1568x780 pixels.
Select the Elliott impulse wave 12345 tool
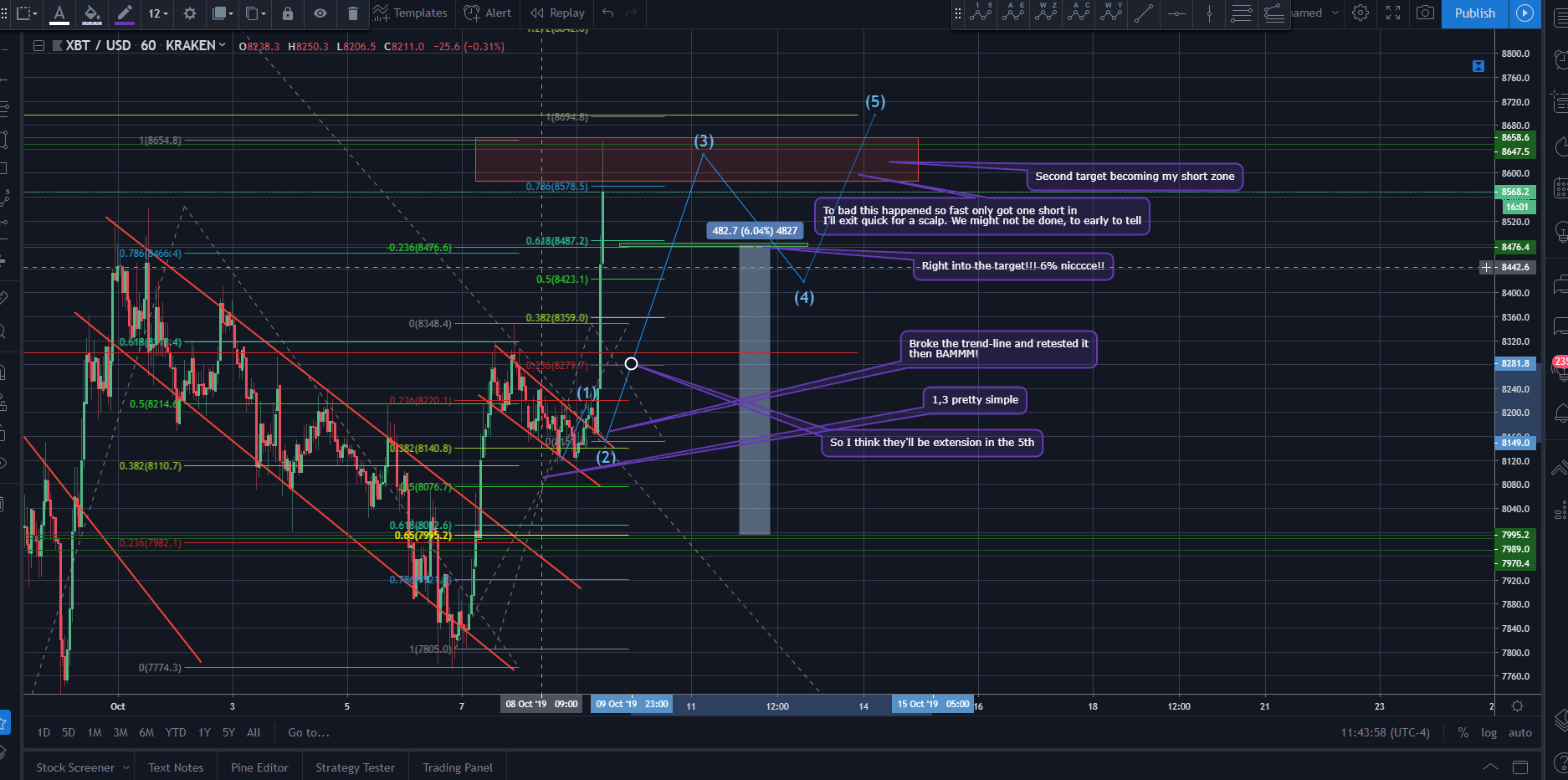(981, 13)
